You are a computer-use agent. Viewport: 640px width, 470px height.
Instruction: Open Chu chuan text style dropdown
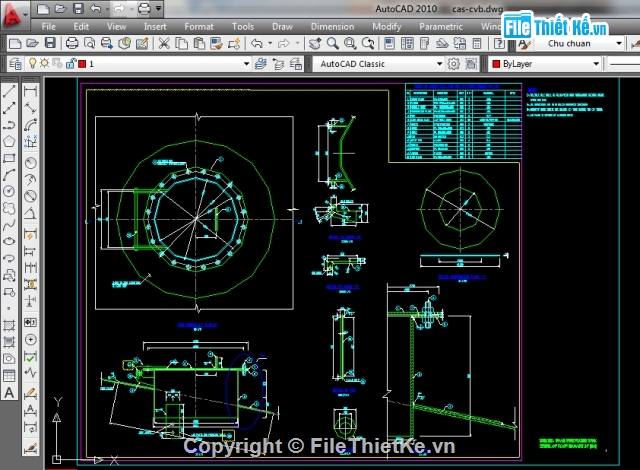point(619,43)
